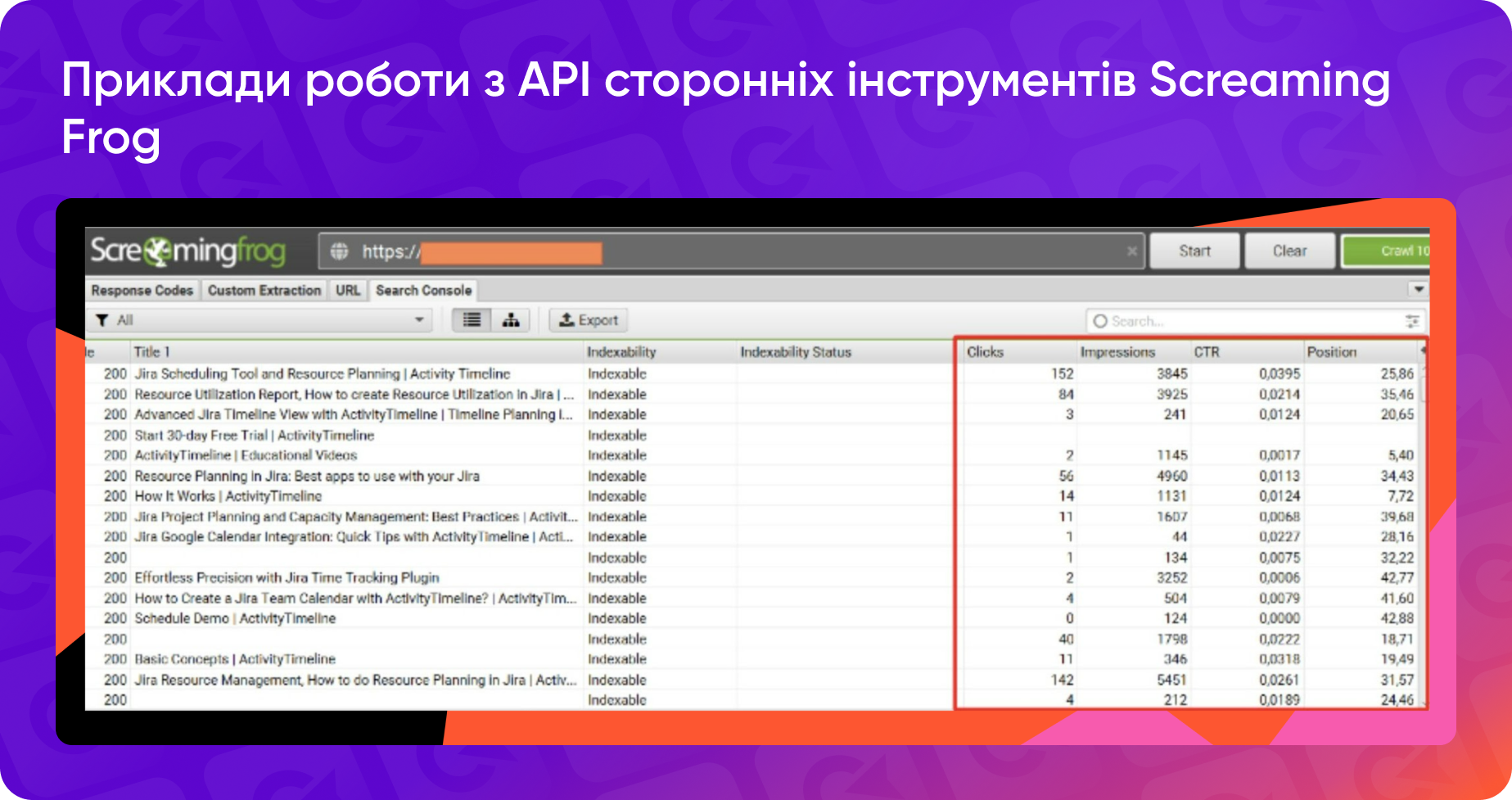Open the All filter dropdown

click(x=418, y=319)
